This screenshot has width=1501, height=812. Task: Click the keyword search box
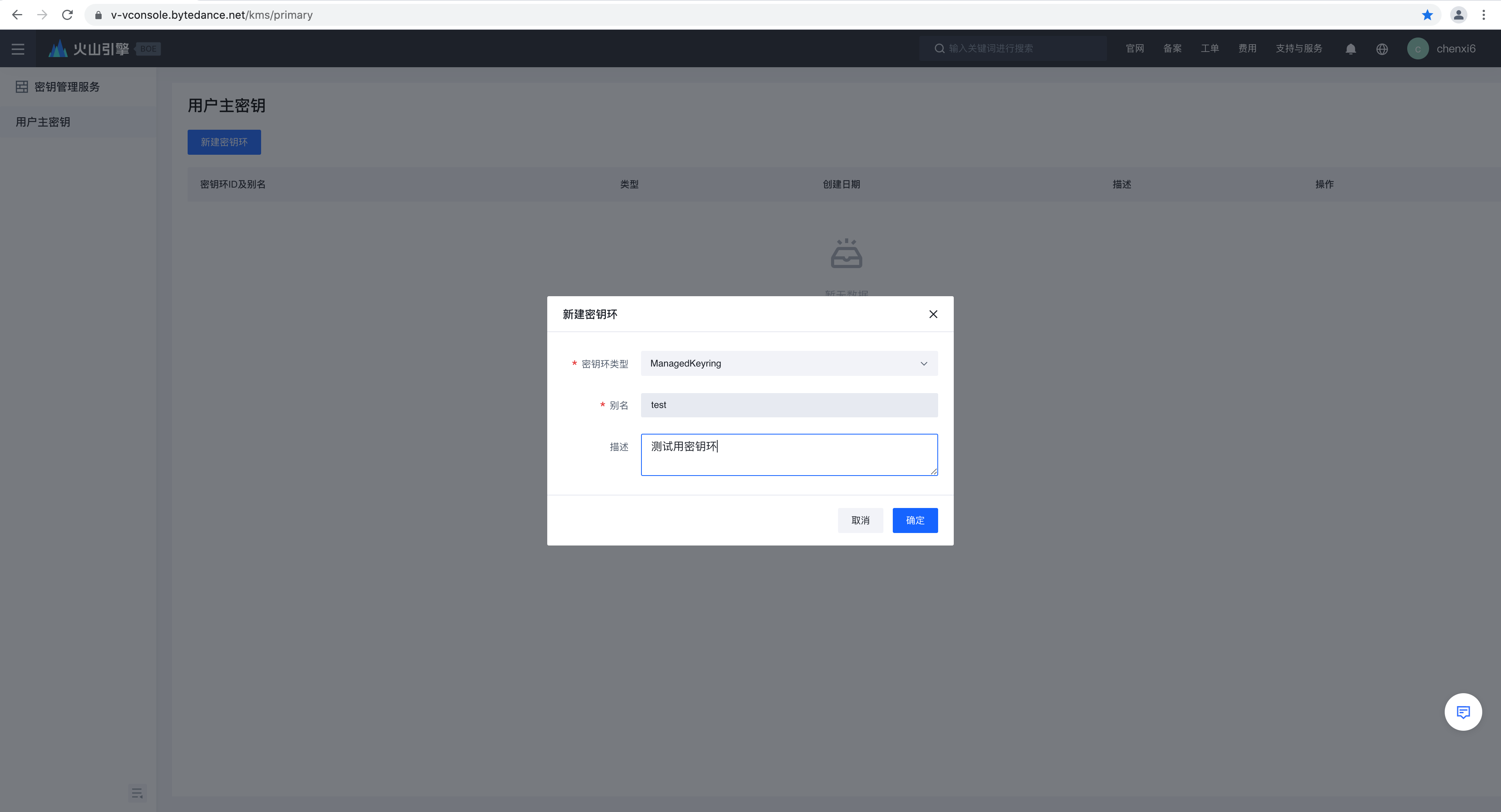tap(1013, 48)
